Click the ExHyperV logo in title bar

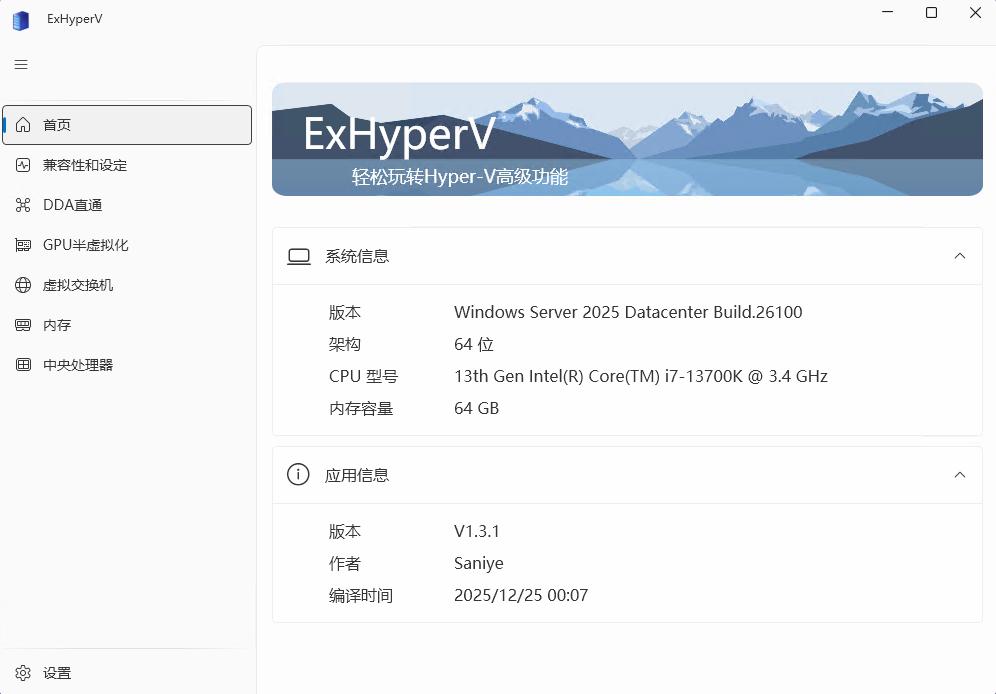pyautogui.click(x=21, y=19)
